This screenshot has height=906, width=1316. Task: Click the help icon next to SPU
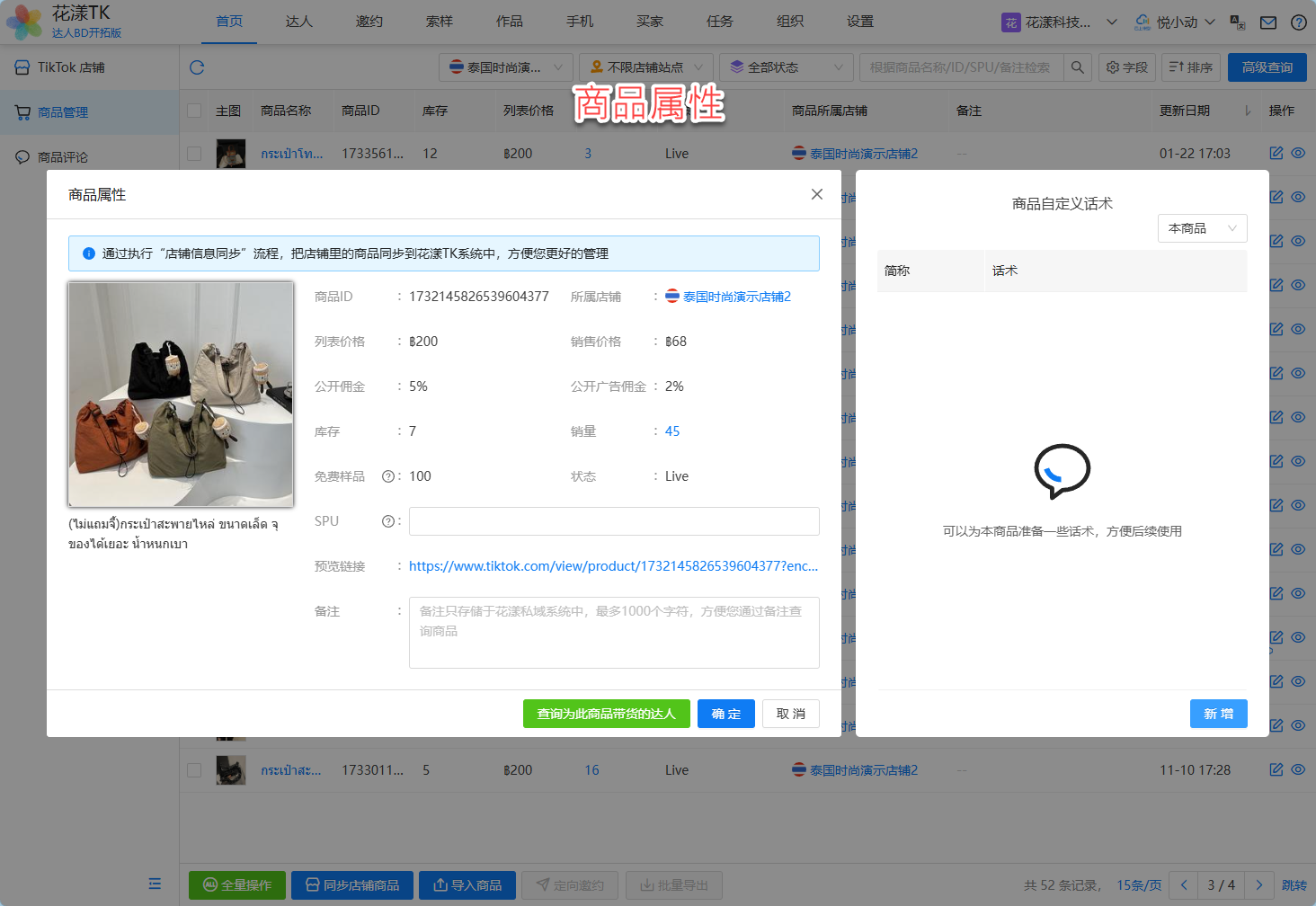pyautogui.click(x=388, y=521)
